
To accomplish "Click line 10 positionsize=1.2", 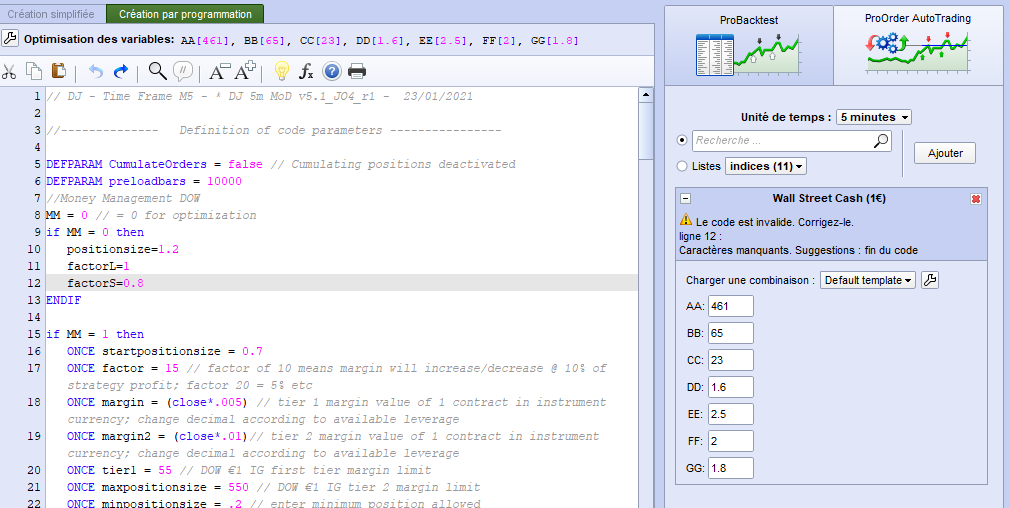I will pos(122,249).
